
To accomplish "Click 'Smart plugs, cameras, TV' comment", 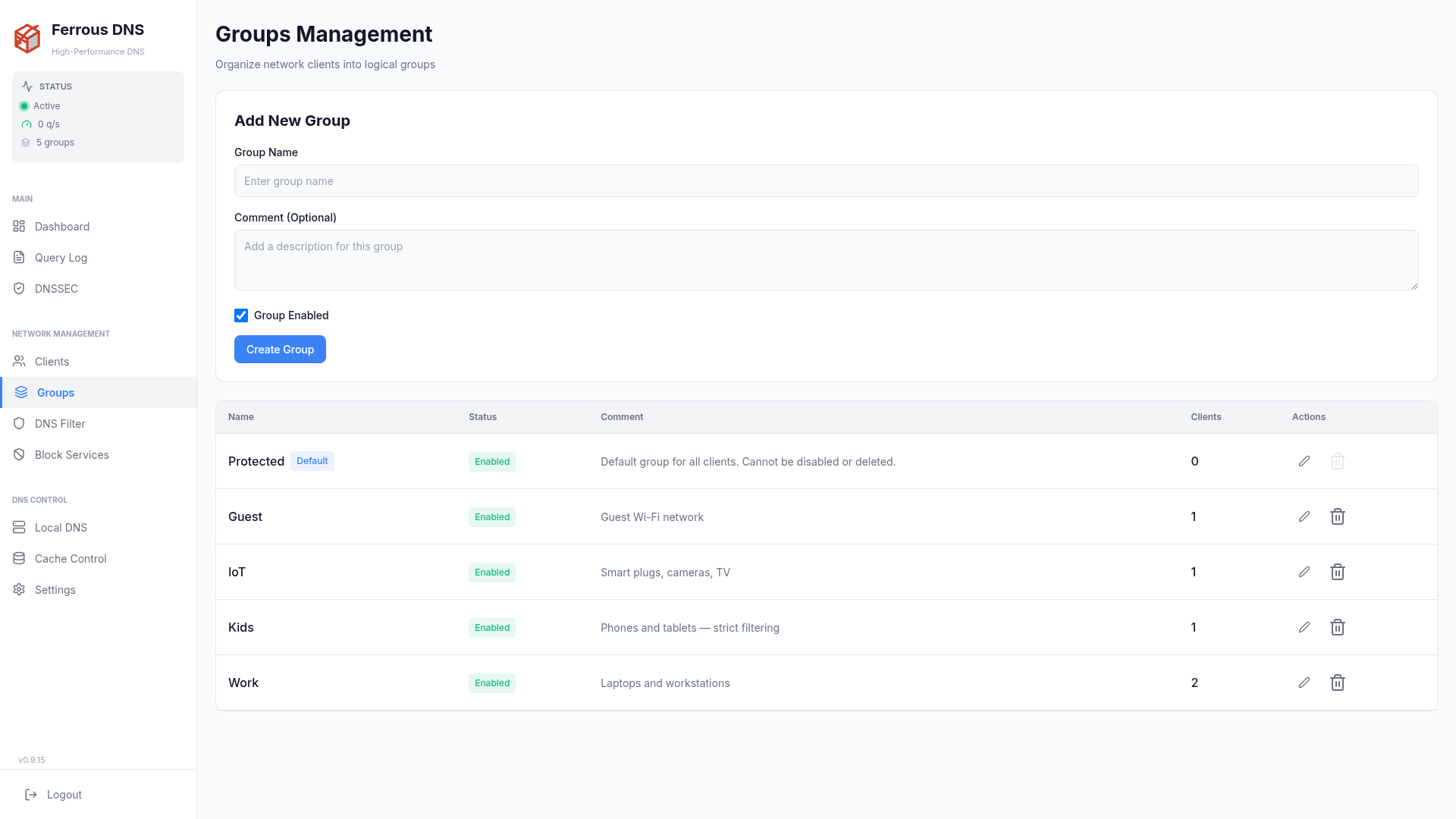I will pyautogui.click(x=665, y=573).
